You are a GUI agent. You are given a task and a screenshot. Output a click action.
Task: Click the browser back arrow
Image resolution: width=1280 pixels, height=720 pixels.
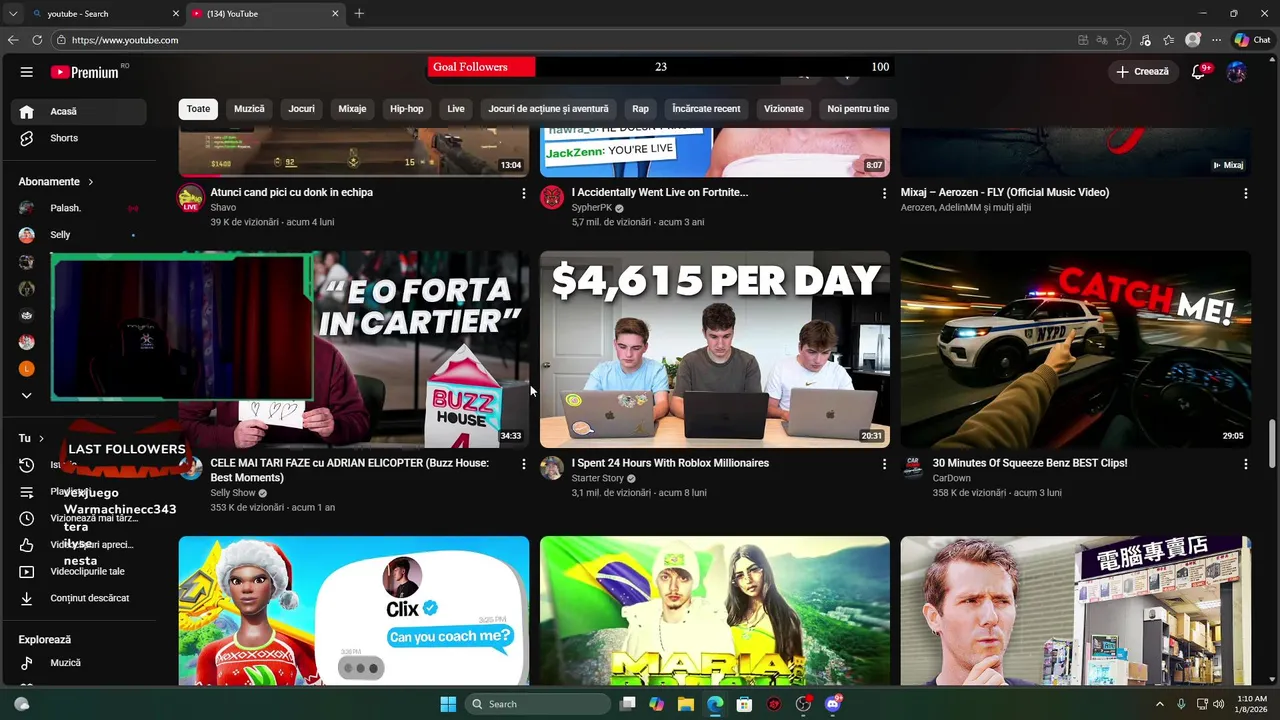[x=13, y=40]
